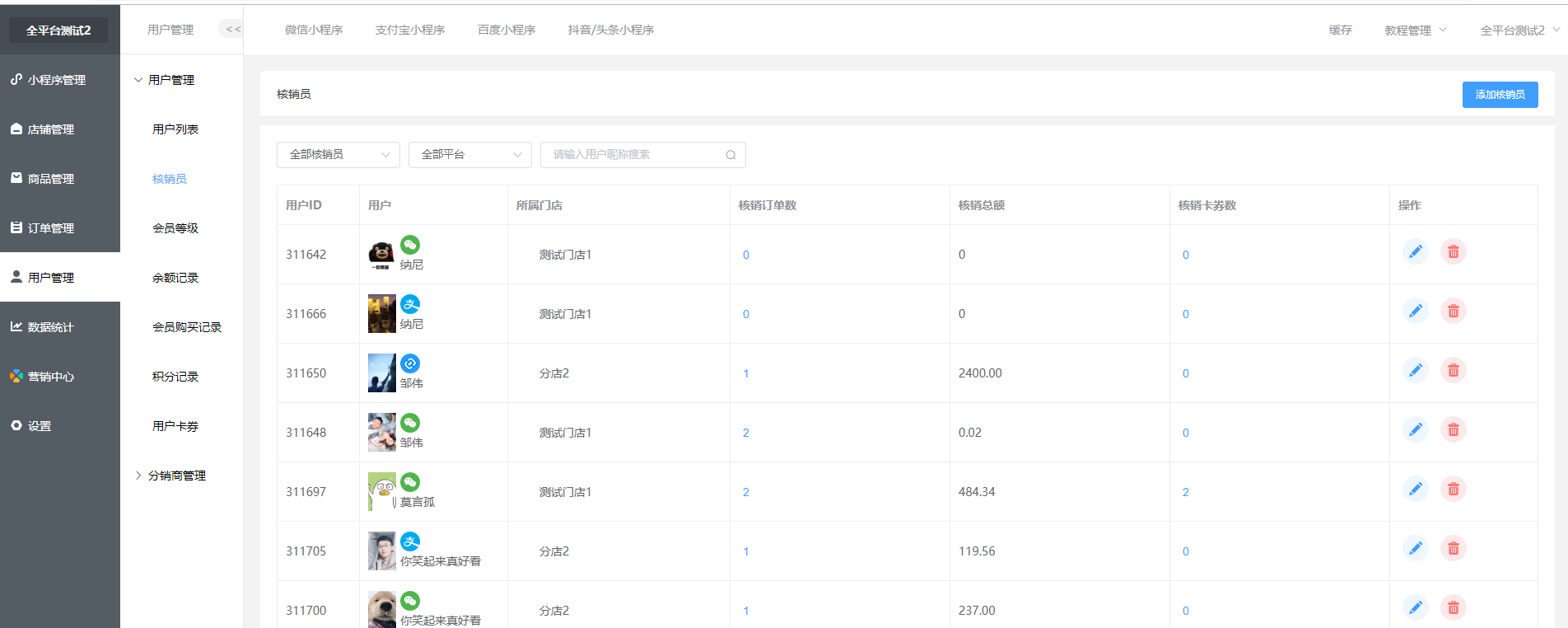Edit verifier row 311700
Screen dimensions: 1568x628
coord(1415,608)
